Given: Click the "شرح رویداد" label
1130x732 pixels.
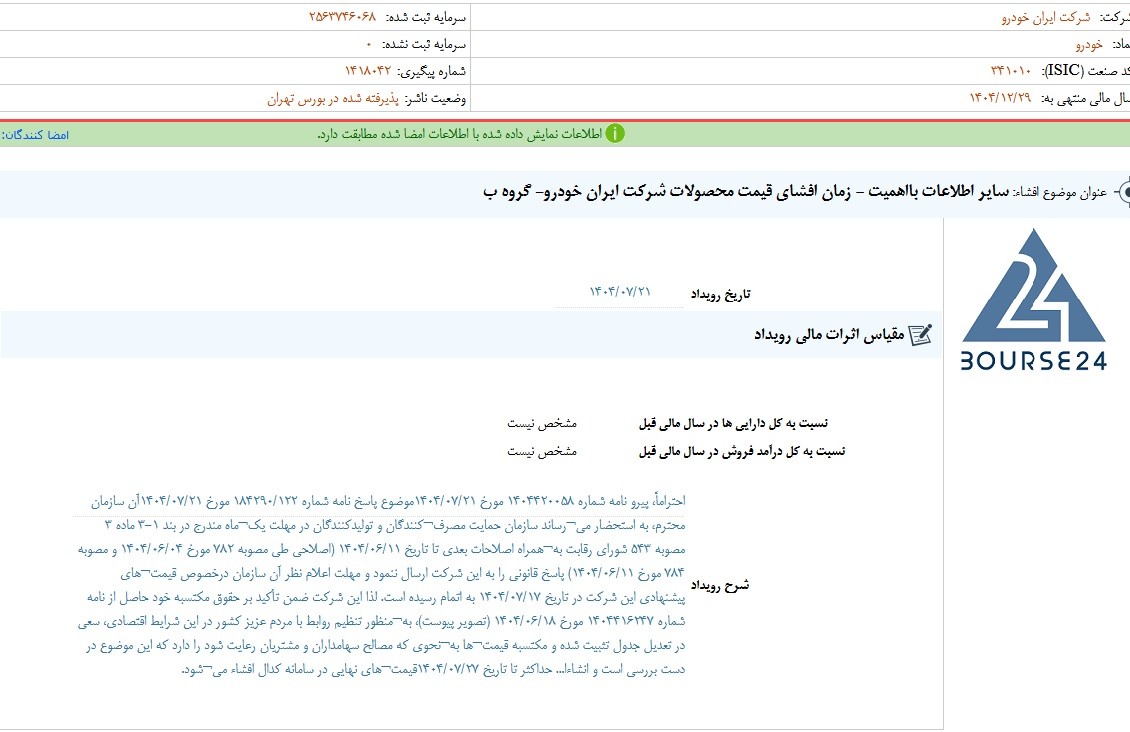Looking at the screenshot, I should tap(720, 585).
